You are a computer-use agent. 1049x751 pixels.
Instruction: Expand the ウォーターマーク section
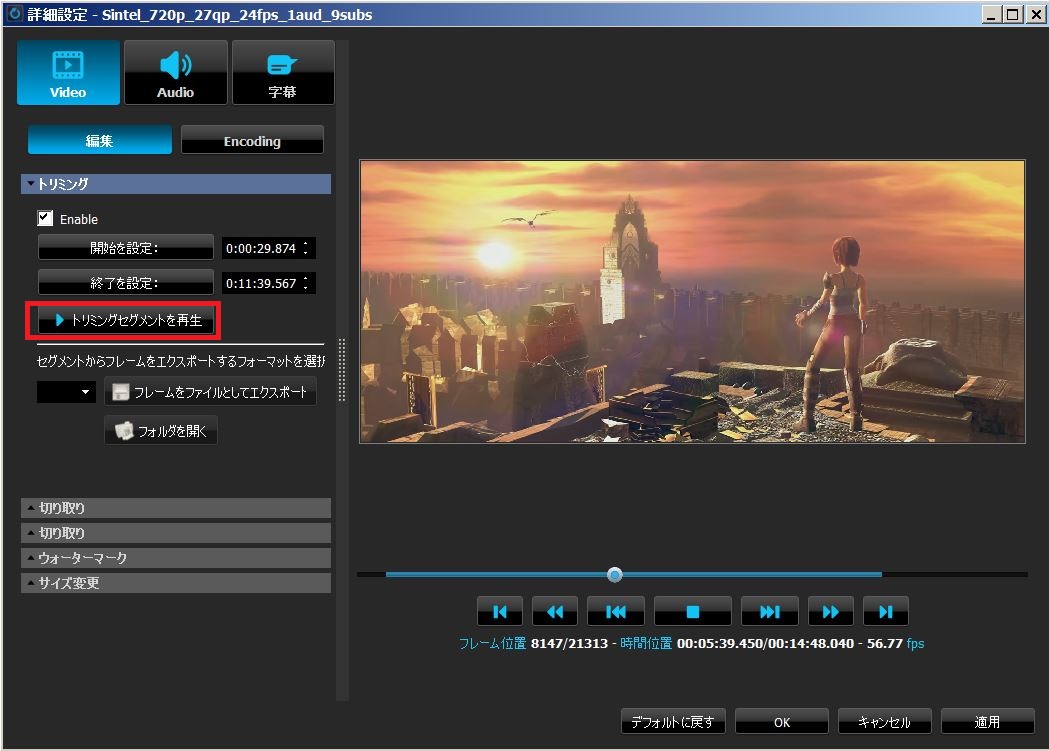pyautogui.click(x=176, y=558)
